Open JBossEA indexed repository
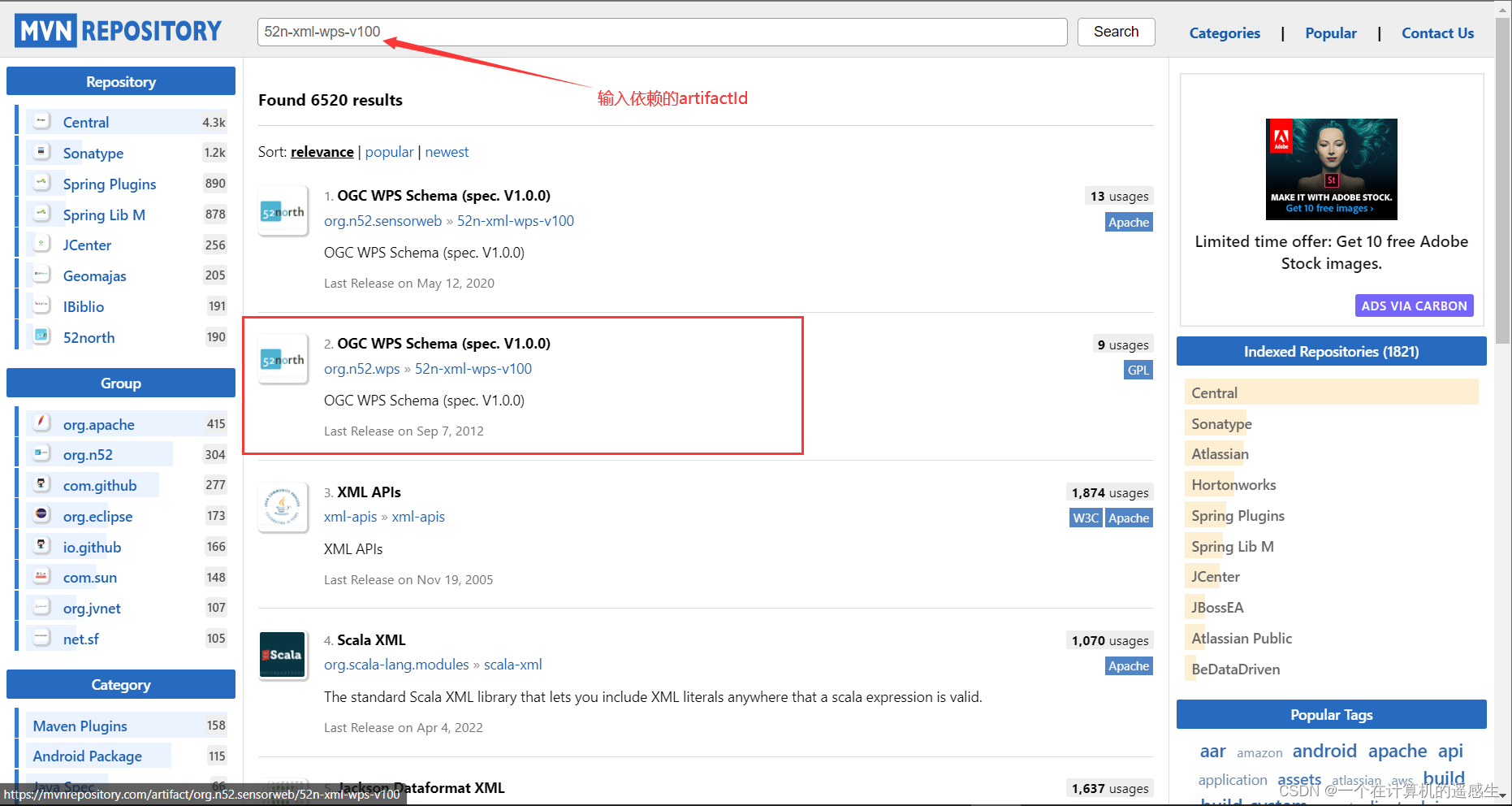The width and height of the screenshot is (1512, 806). point(1217,608)
